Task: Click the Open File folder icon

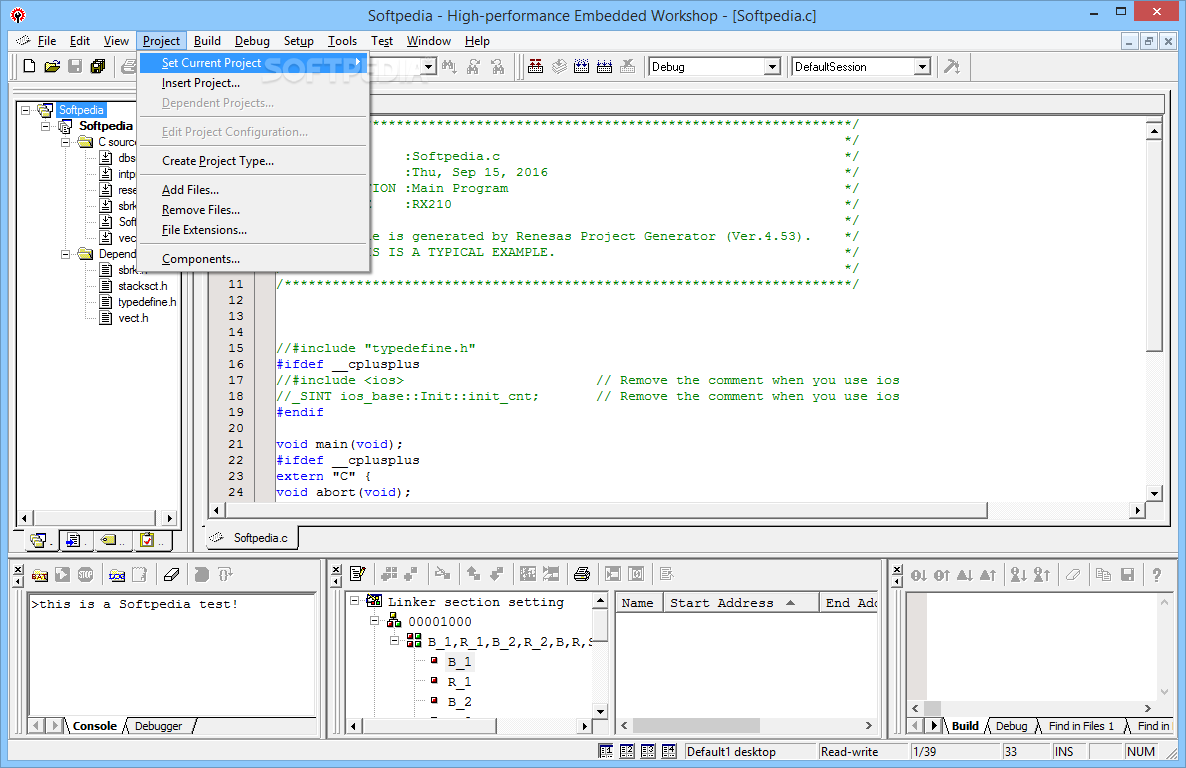Action: tap(52, 67)
